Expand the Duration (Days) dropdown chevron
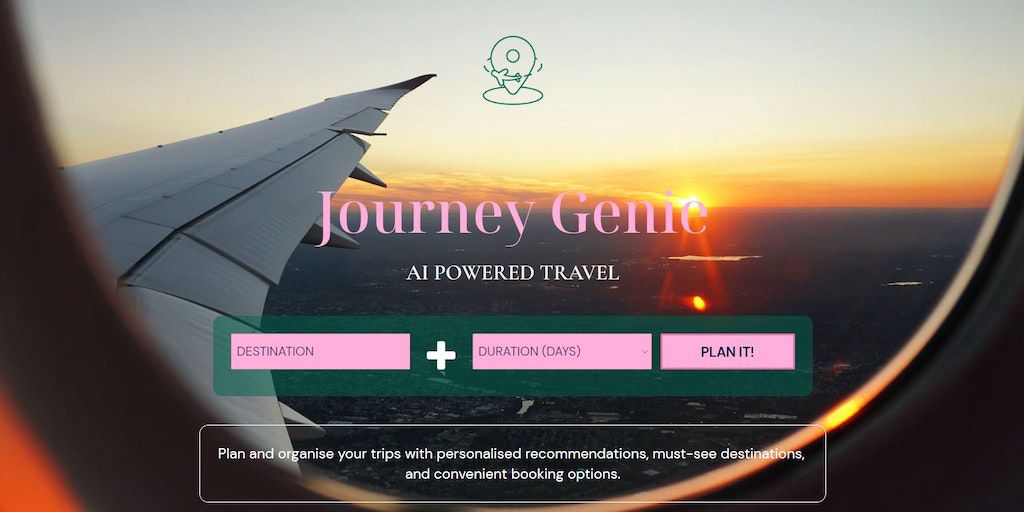Image resolution: width=1024 pixels, height=512 pixels. click(x=645, y=351)
